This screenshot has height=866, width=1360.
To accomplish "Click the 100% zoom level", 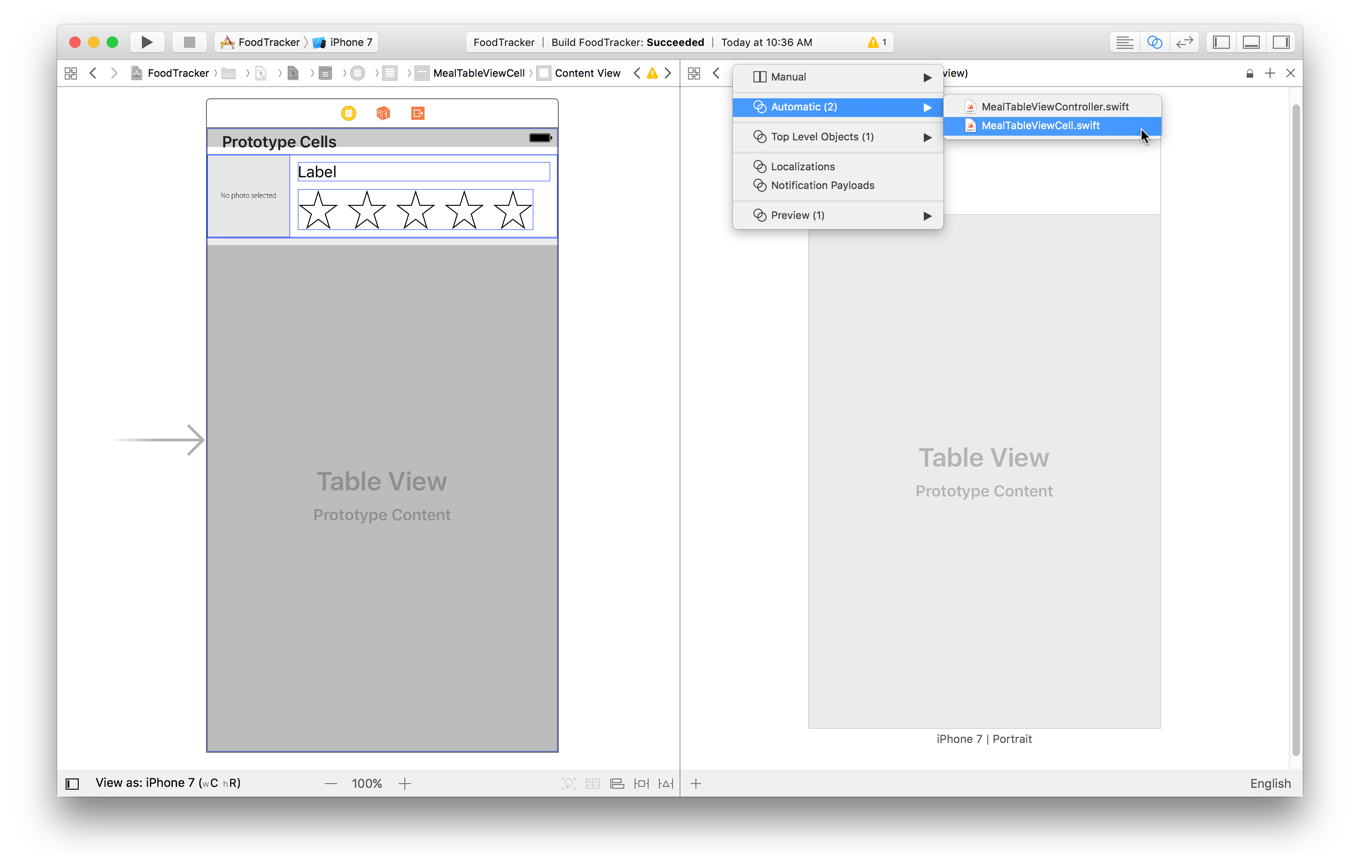I will [x=367, y=784].
